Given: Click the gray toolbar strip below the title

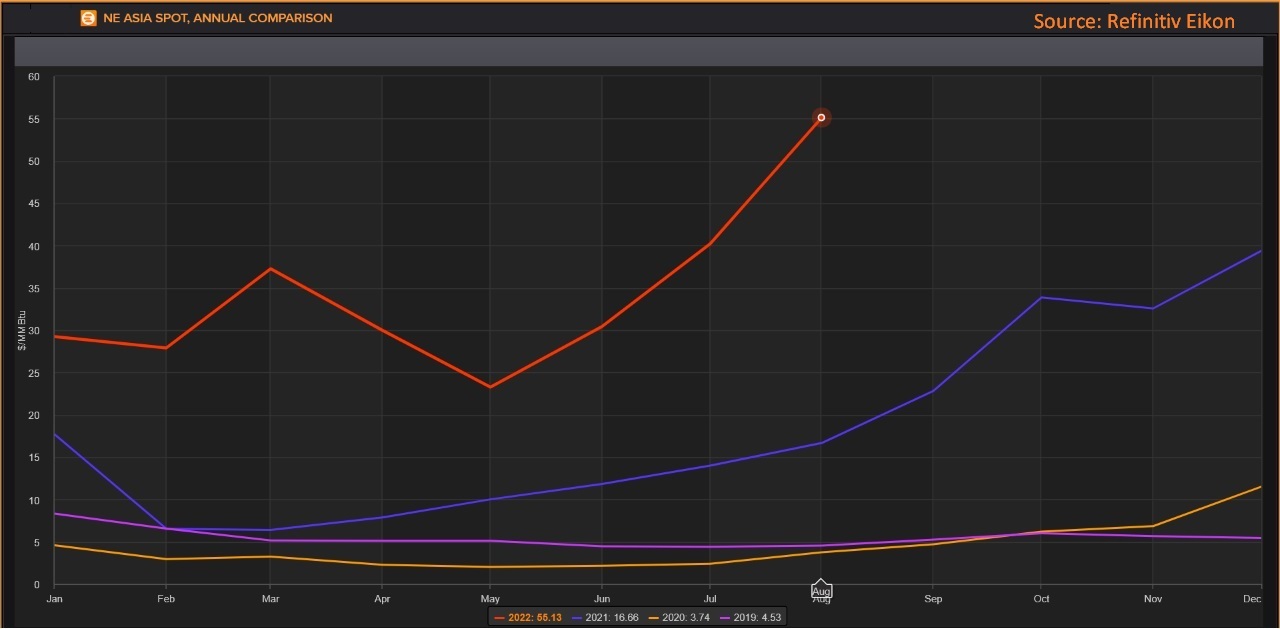Looking at the screenshot, I should pyautogui.click(x=640, y=52).
